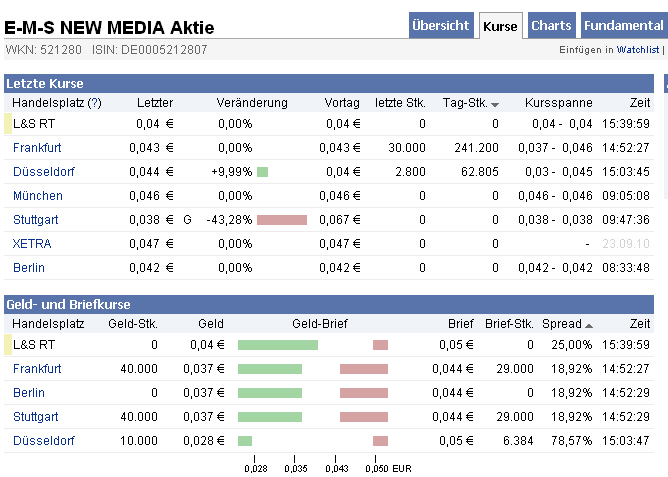Click the 241.200 Tag-Stk. value
The width and height of the screenshot is (668, 477).
[476, 148]
